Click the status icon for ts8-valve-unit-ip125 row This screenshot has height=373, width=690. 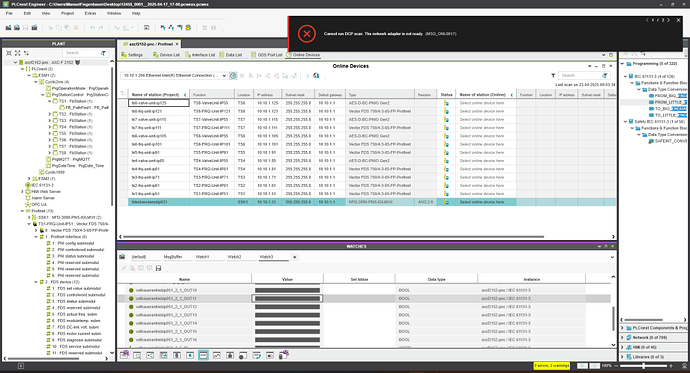click(x=446, y=103)
